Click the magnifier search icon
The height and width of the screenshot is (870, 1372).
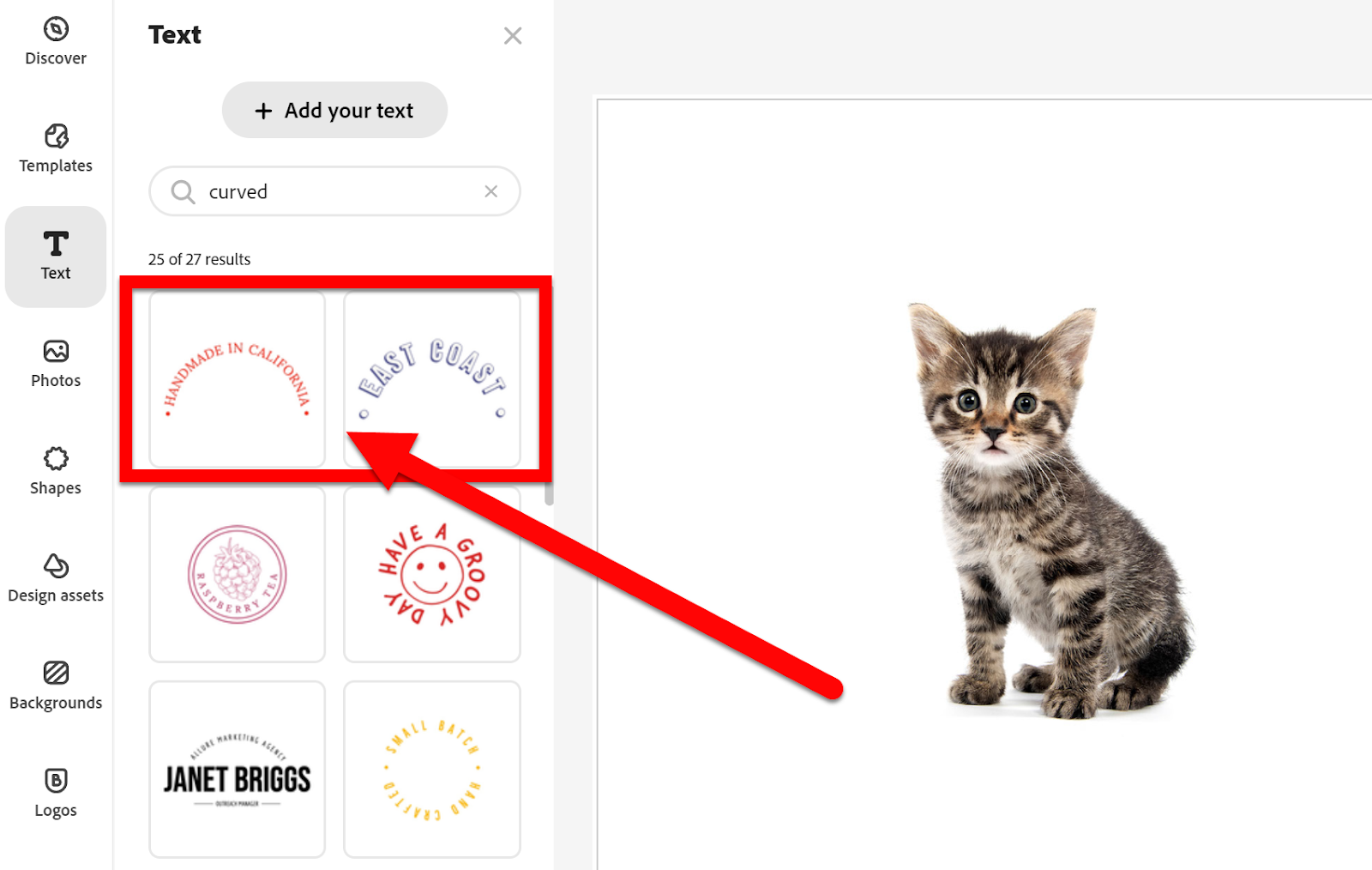click(x=183, y=191)
